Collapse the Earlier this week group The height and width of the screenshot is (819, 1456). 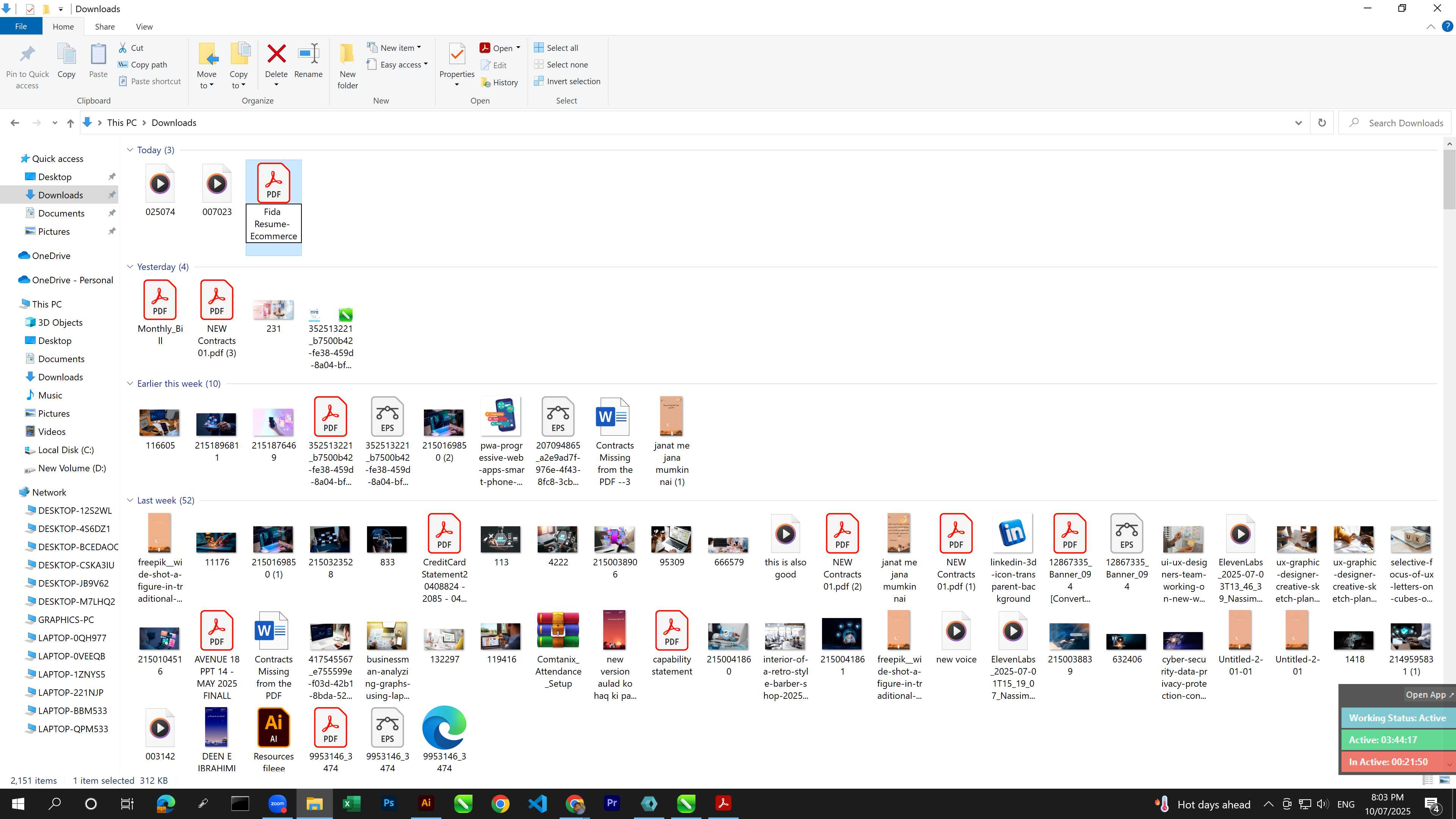tap(130, 383)
